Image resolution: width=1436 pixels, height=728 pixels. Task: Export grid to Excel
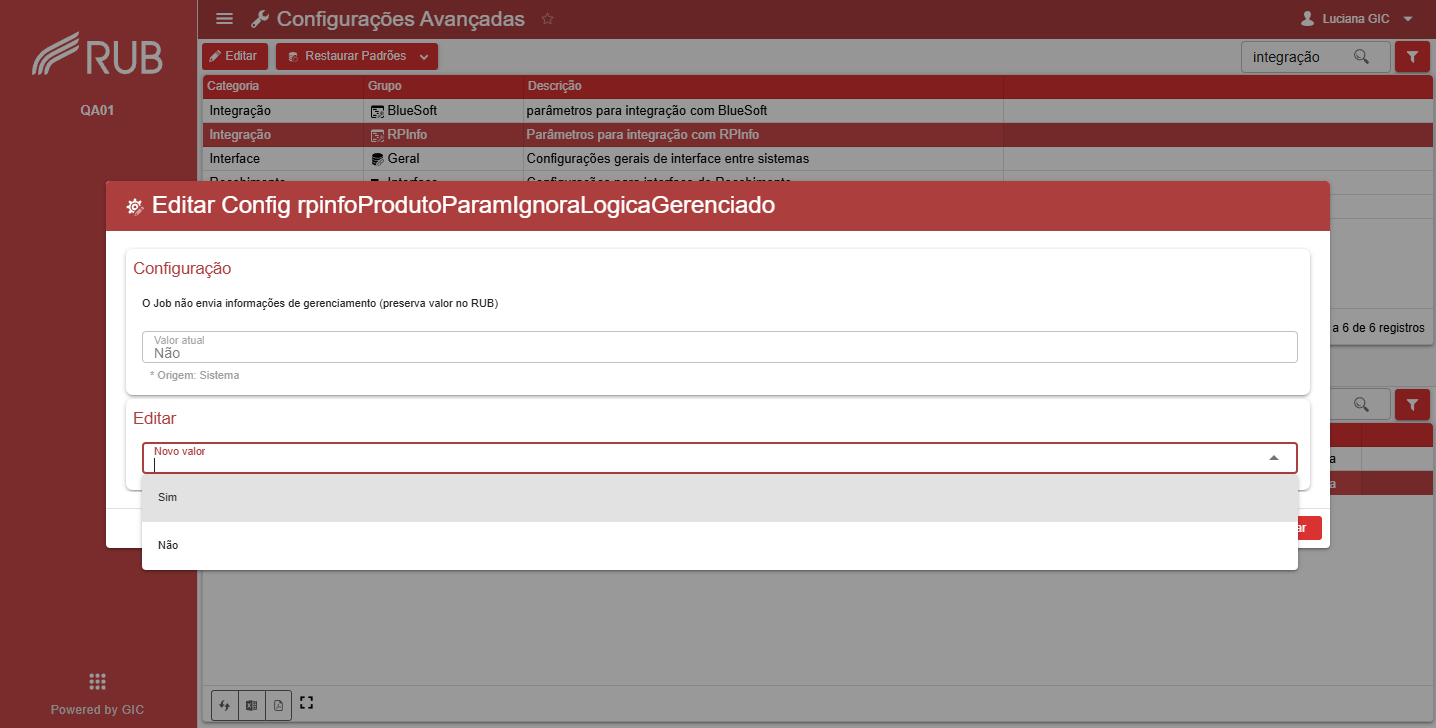[252, 705]
